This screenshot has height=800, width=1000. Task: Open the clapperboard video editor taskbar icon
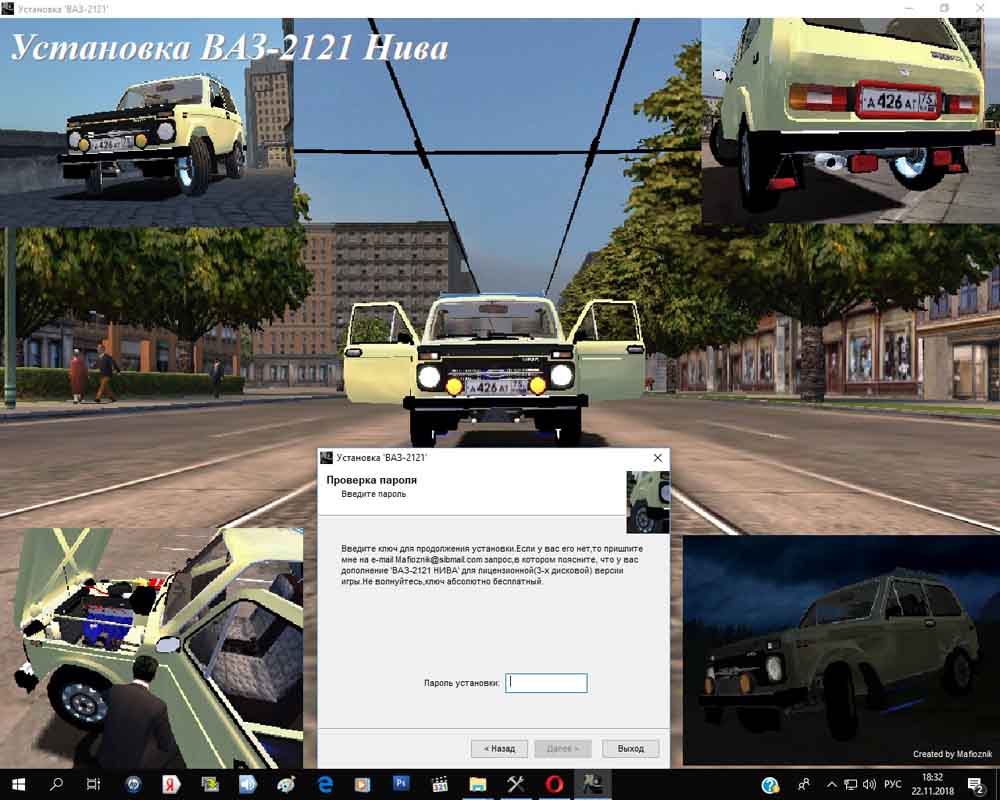pyautogui.click(x=439, y=784)
